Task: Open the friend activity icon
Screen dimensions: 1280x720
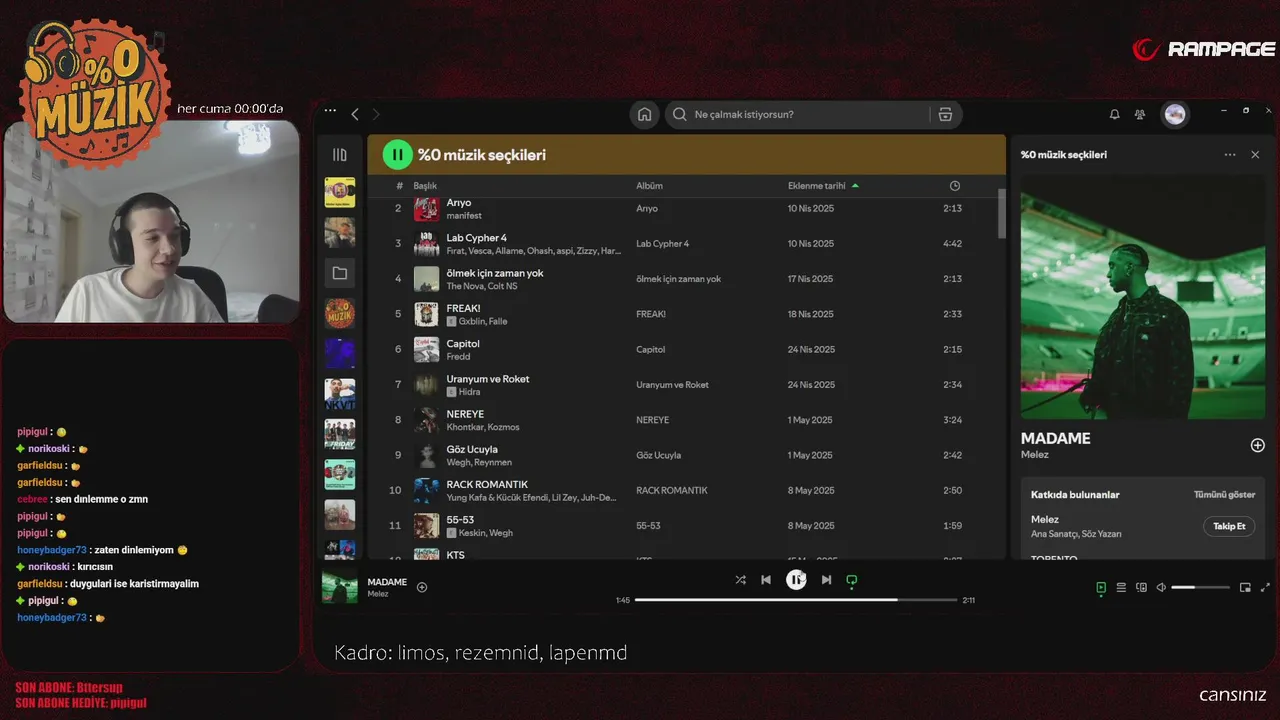Action: (1140, 114)
